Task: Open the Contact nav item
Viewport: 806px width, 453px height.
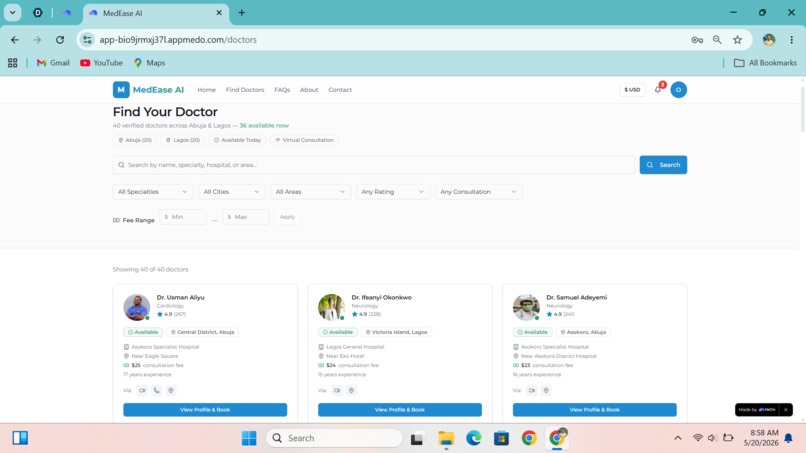Action: coord(340,89)
